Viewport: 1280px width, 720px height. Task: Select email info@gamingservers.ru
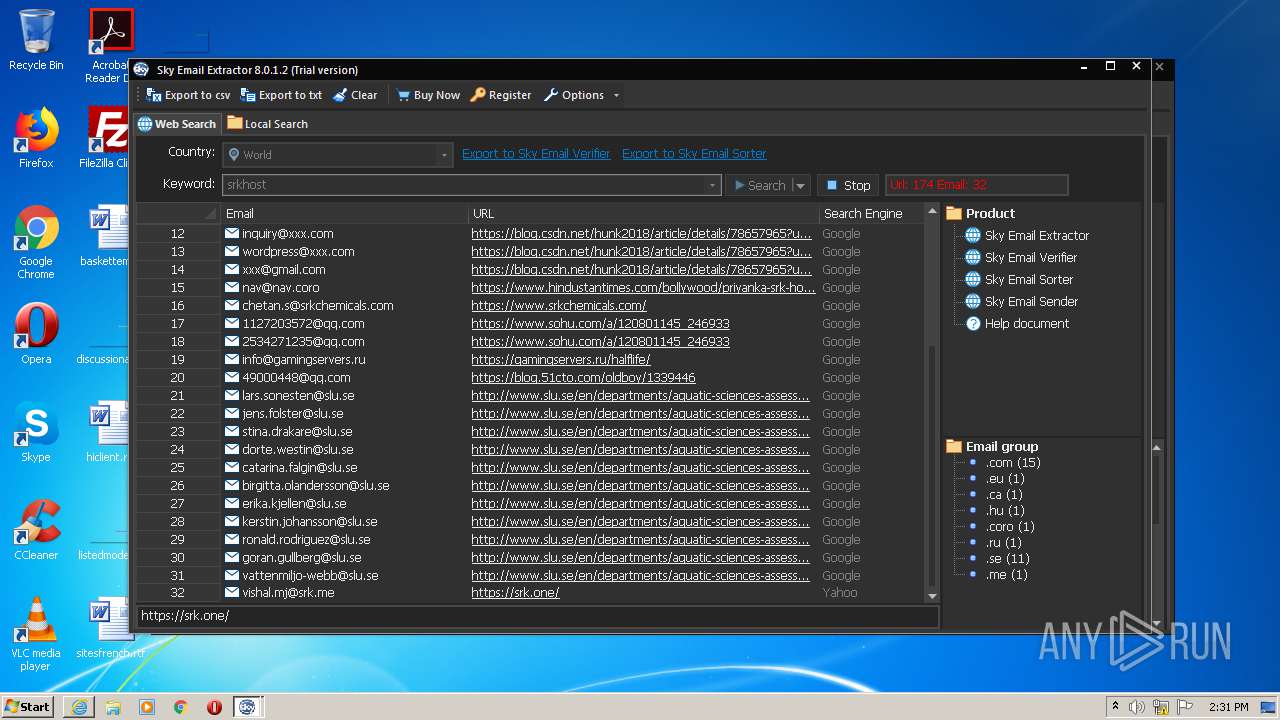pos(303,360)
